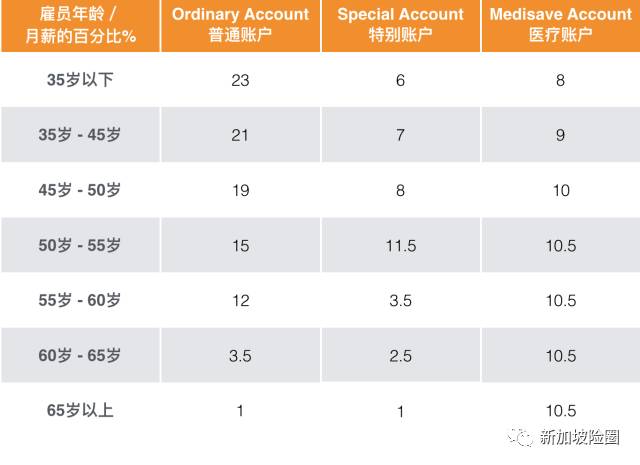
Task: Select the 35岁以下 row label
Action: pyautogui.click(x=80, y=80)
